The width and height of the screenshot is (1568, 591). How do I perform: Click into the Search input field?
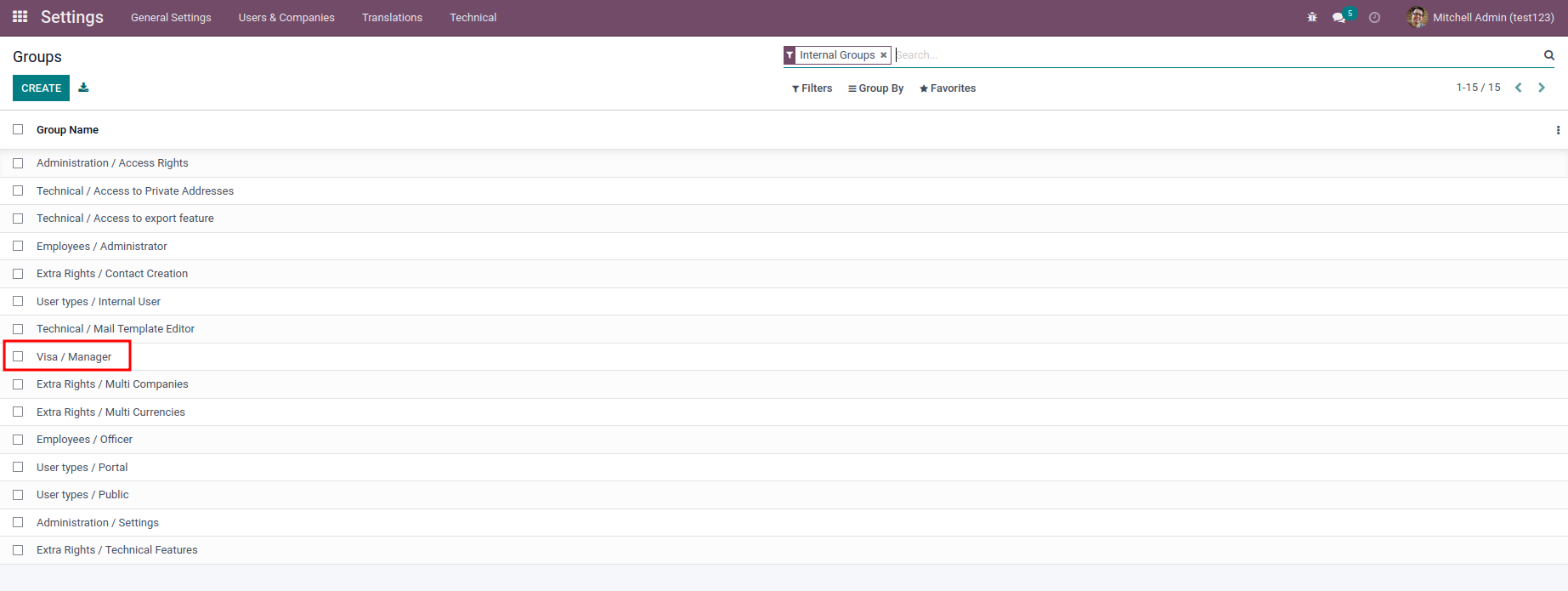click(x=1215, y=55)
